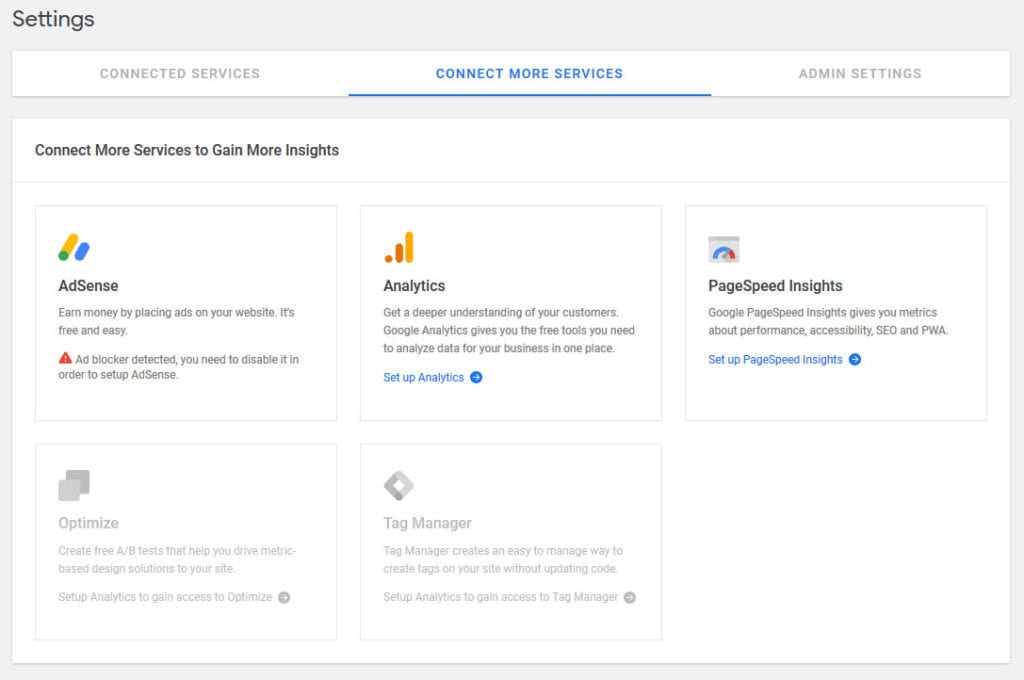1024x680 pixels.
Task: Click the Tag Manager card title
Action: 427,523
